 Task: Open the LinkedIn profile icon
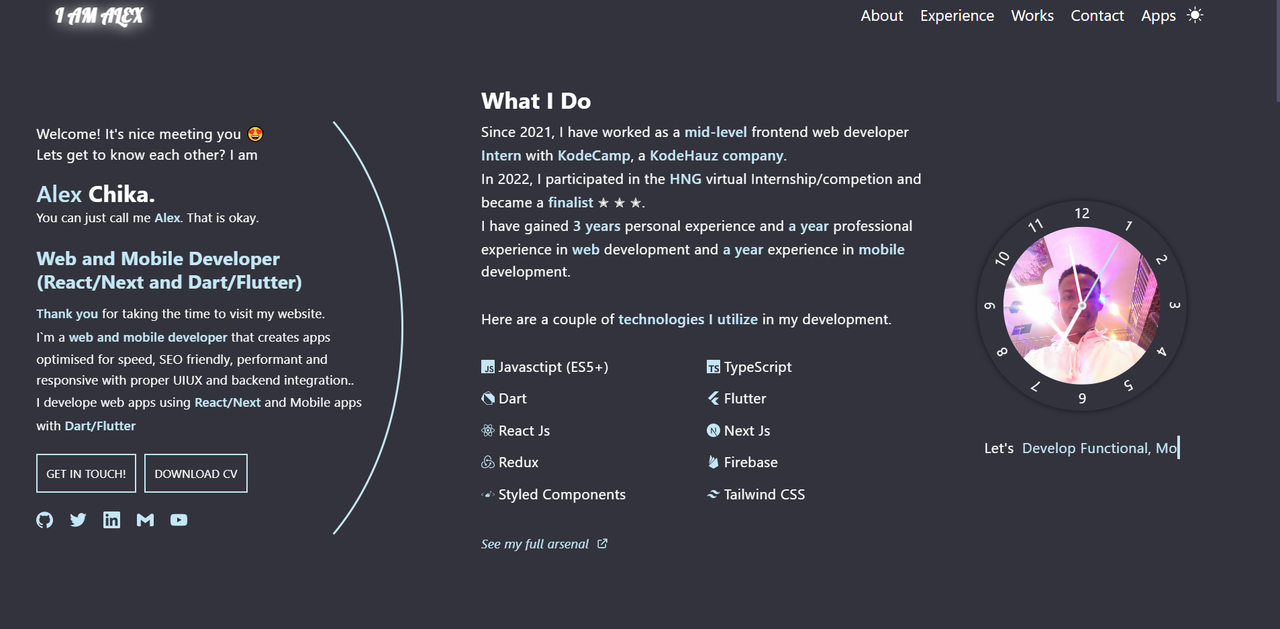pyautogui.click(x=112, y=520)
